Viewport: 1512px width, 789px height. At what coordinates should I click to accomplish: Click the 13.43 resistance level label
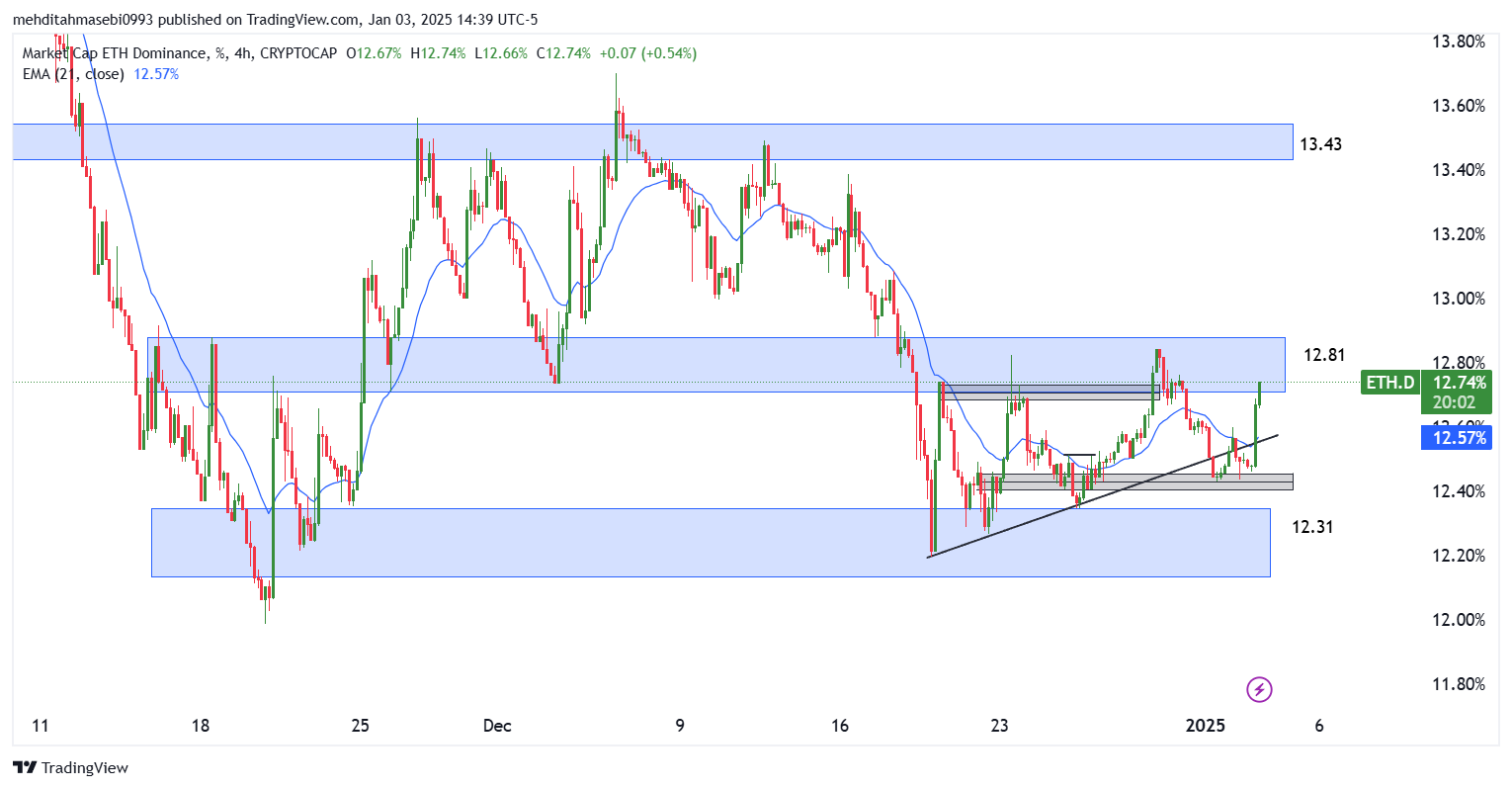point(1320,144)
